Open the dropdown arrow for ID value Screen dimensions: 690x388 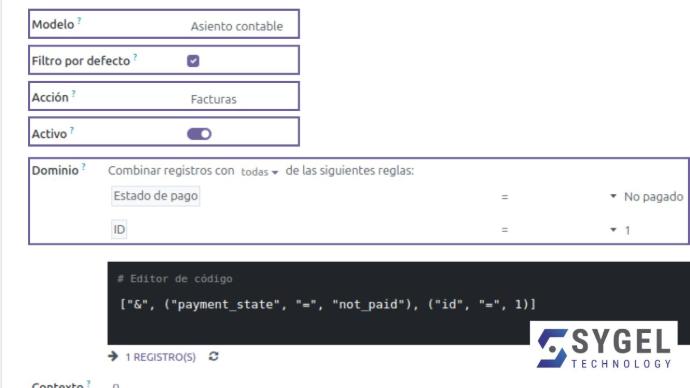coord(613,230)
